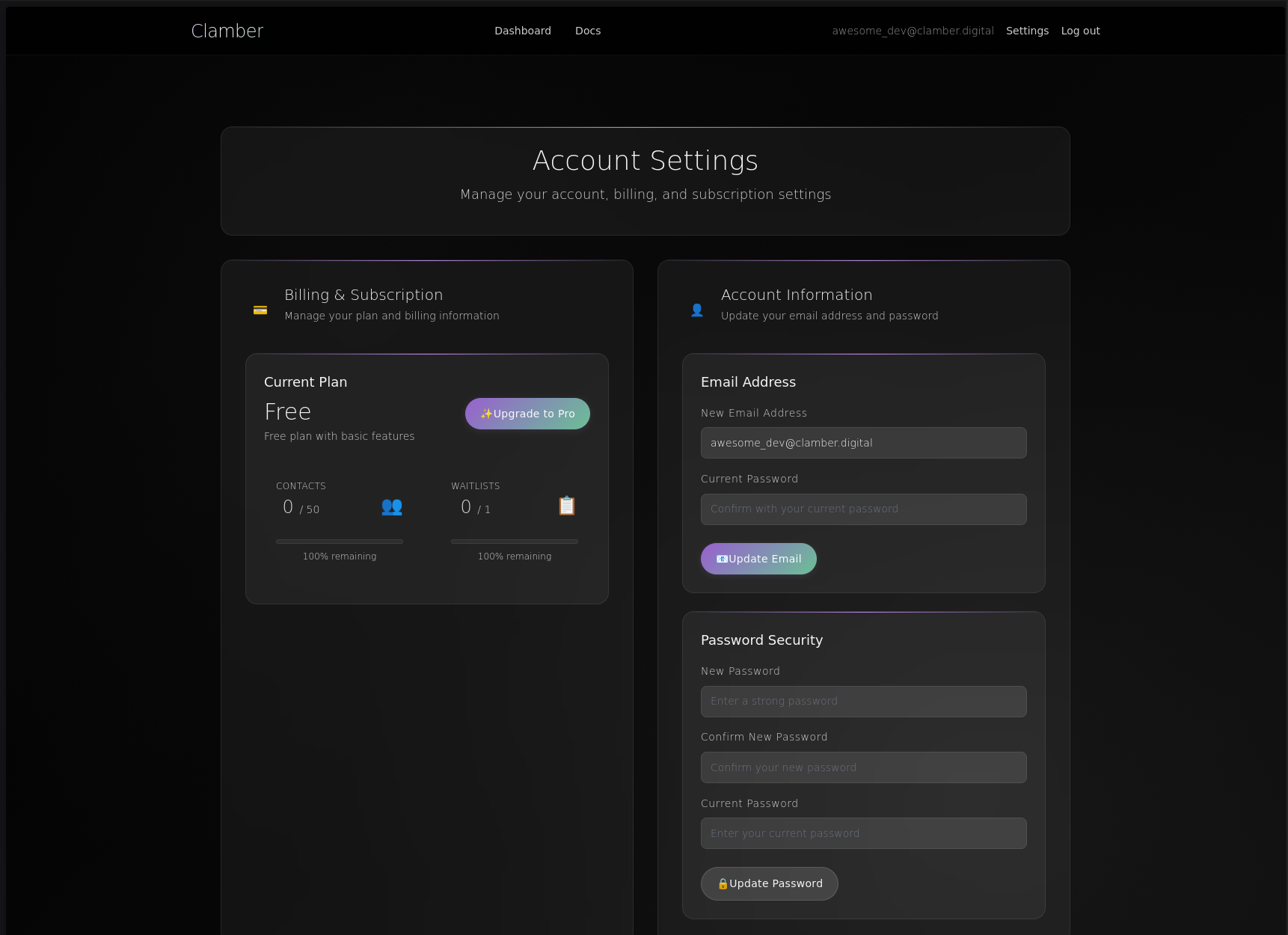This screenshot has height=935, width=1288.
Task: Click the contacts people icon
Action: [392, 506]
